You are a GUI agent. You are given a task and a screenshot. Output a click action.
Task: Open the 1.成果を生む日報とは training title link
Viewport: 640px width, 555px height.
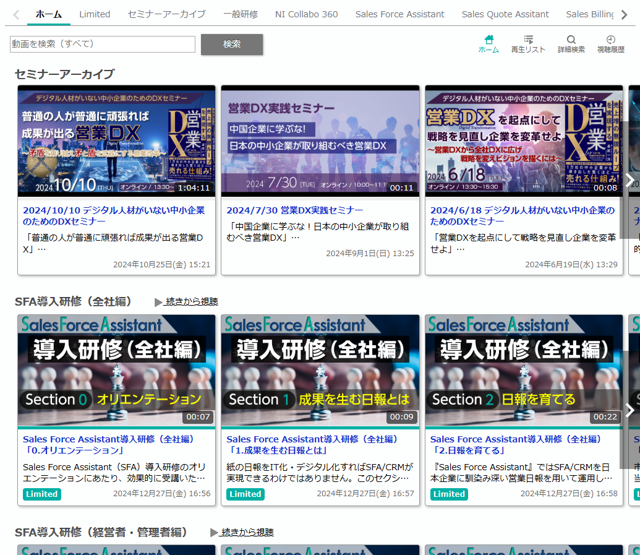point(312,445)
